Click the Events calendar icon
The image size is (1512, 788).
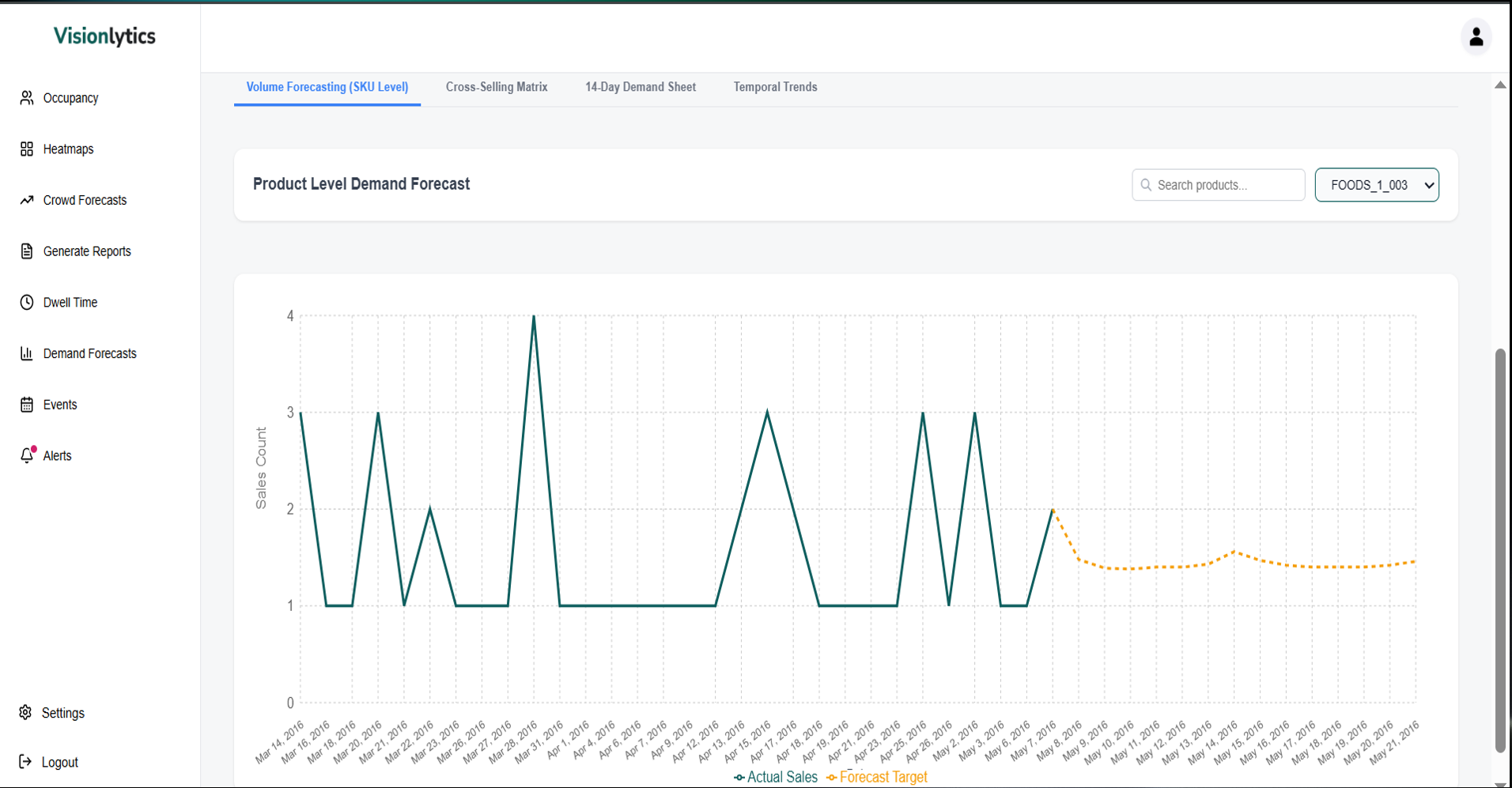pyautogui.click(x=27, y=405)
